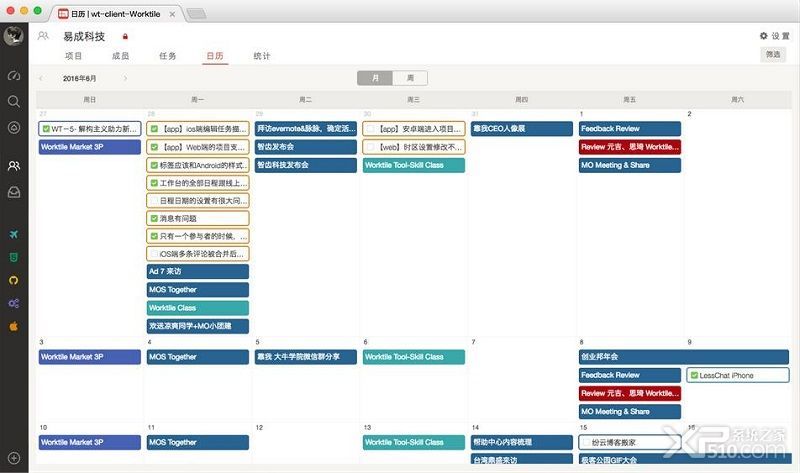The image size is (800, 473).
Task: Open the 帮助中心内容梳理 event
Action: pyautogui.click(x=522, y=442)
